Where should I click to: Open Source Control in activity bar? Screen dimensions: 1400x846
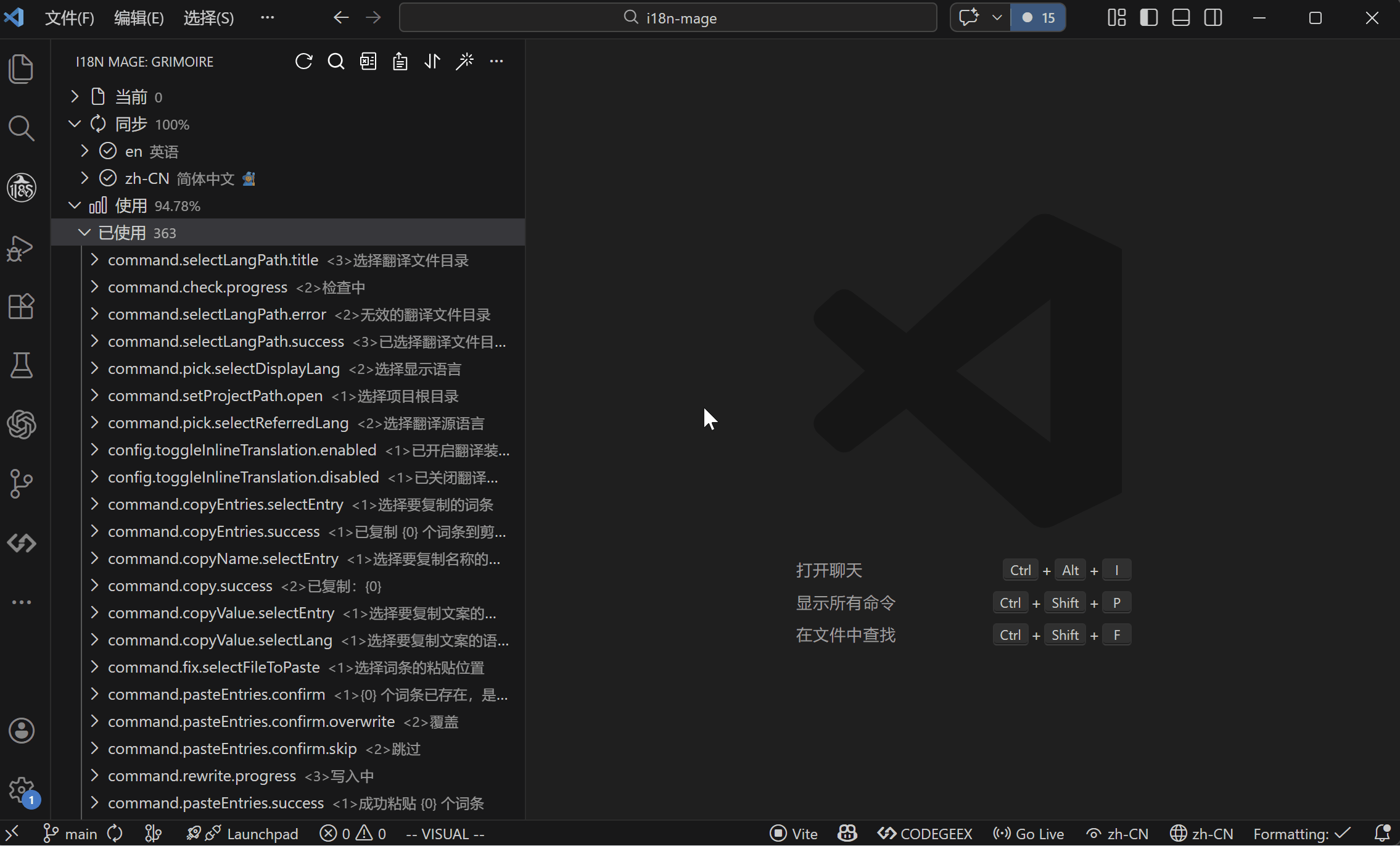coord(22,483)
